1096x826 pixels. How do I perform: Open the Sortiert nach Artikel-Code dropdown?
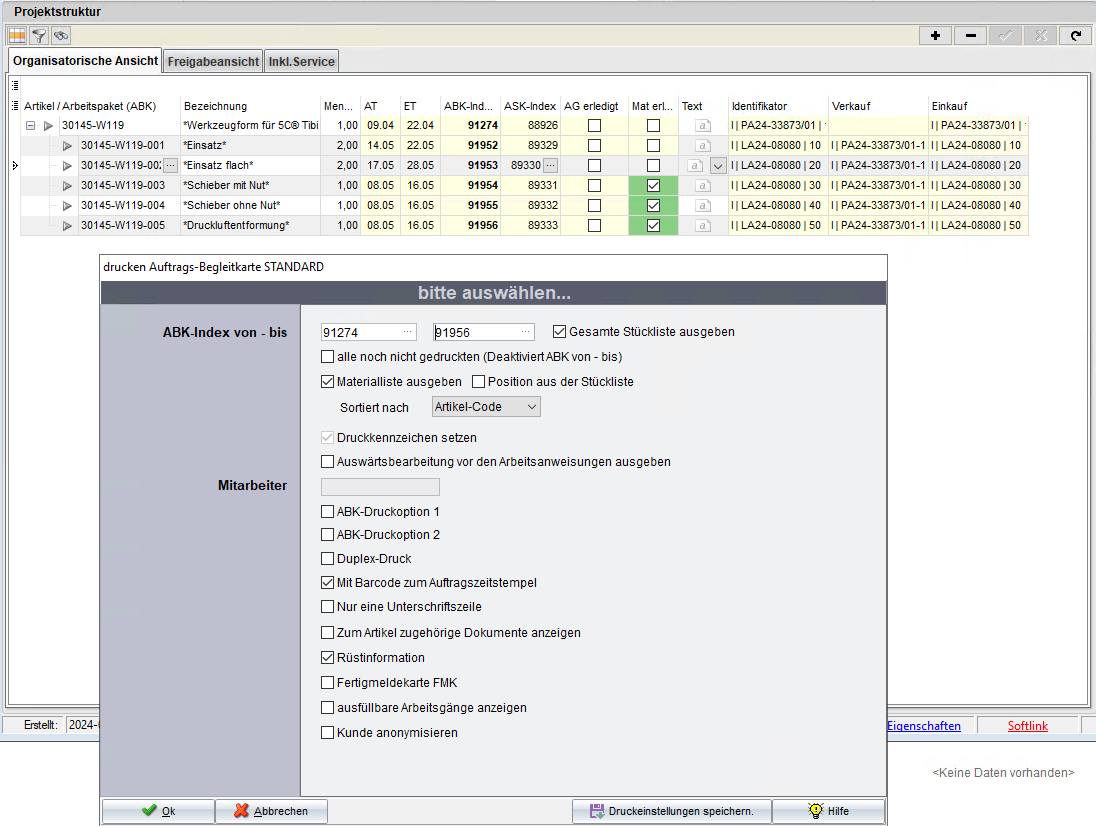coord(486,407)
